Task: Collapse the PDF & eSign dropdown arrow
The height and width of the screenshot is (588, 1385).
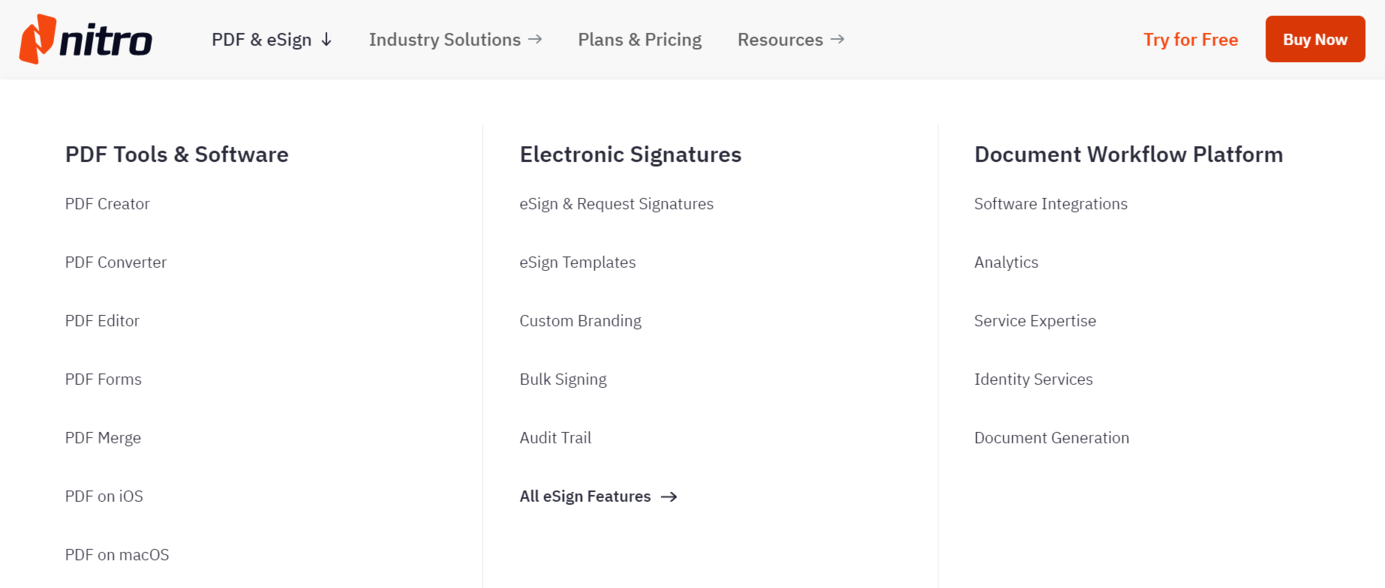Action: pos(326,40)
